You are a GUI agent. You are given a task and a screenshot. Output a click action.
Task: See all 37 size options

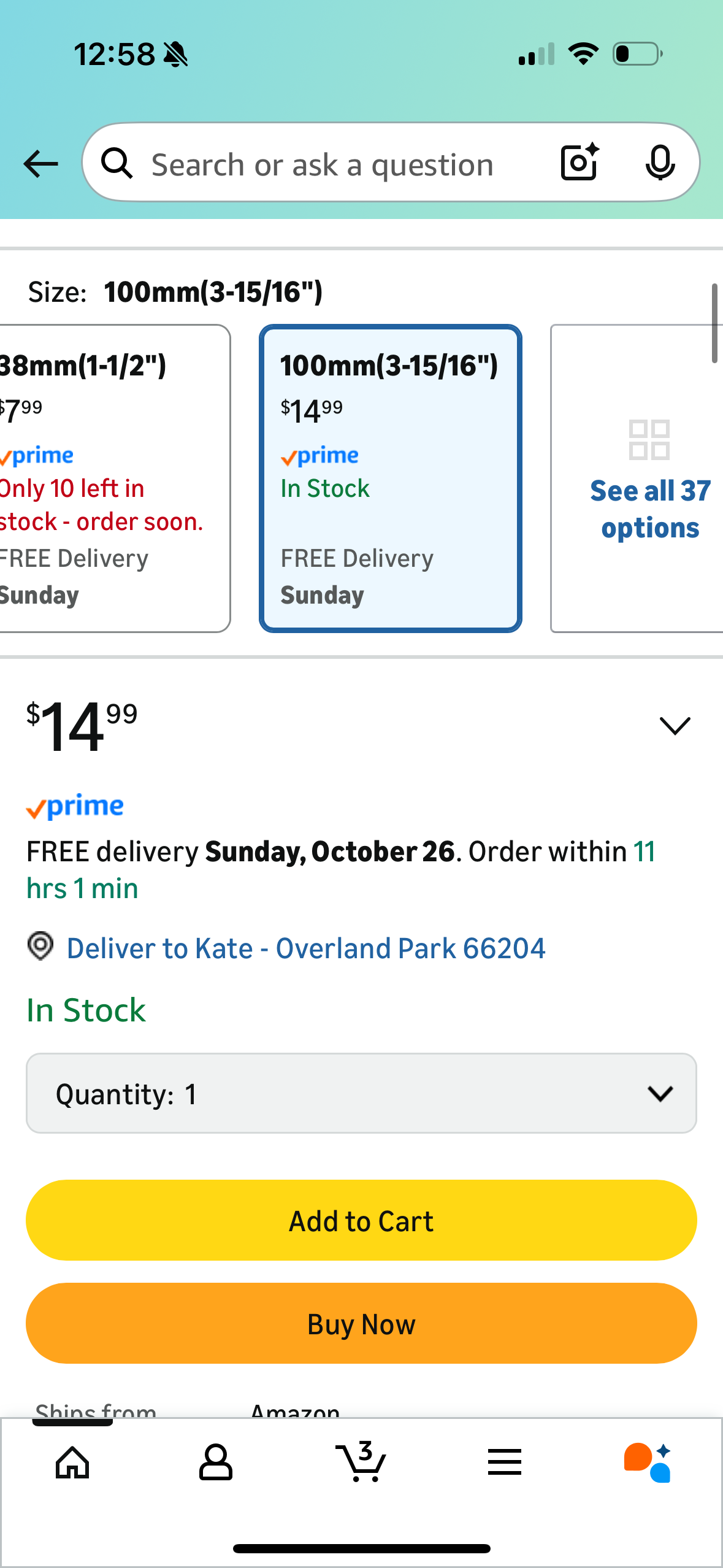649,478
